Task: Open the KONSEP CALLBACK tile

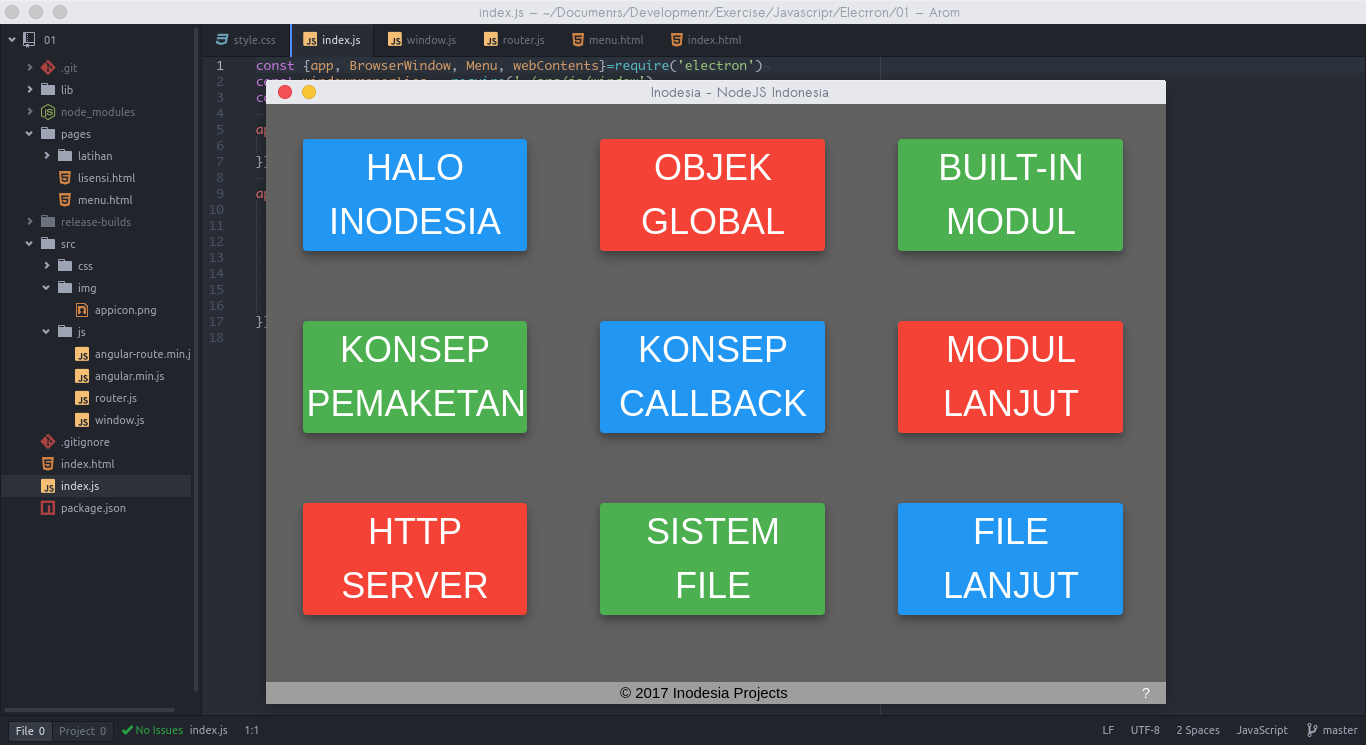Action: pos(712,377)
